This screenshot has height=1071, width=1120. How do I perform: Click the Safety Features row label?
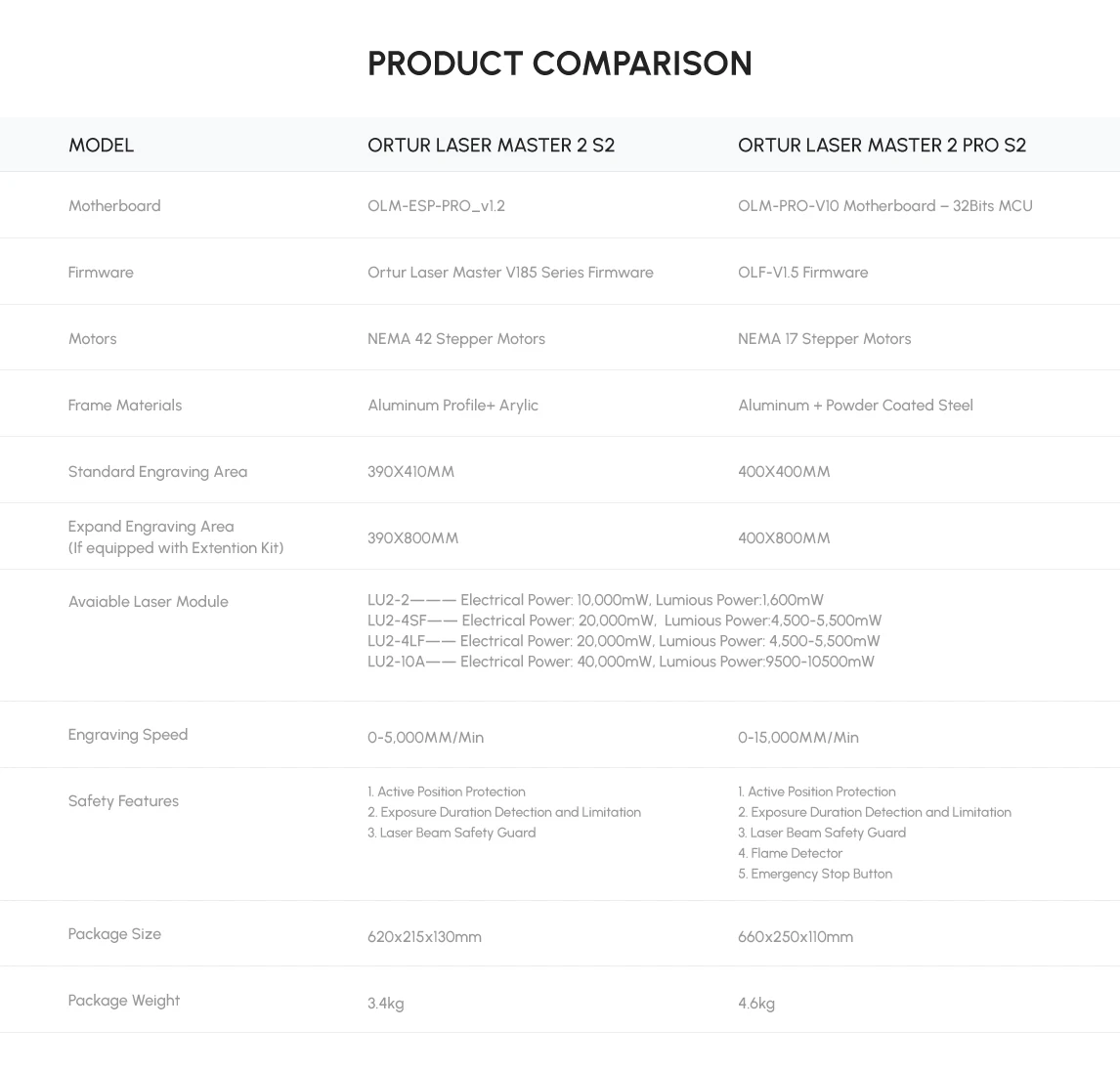[123, 800]
